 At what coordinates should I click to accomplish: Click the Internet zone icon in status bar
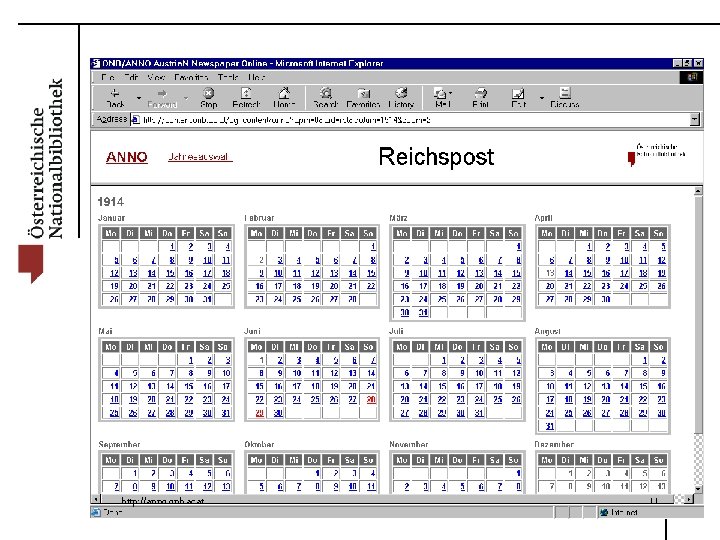point(604,512)
